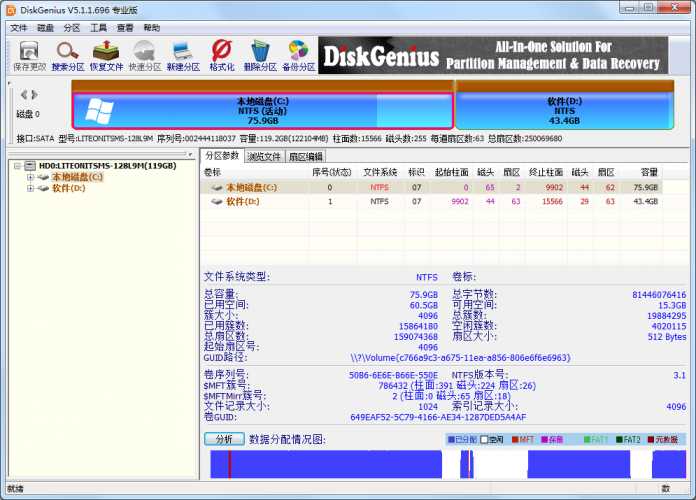This screenshot has width=696, height=500.
Task: Open the 分区 menu
Action: [72, 28]
